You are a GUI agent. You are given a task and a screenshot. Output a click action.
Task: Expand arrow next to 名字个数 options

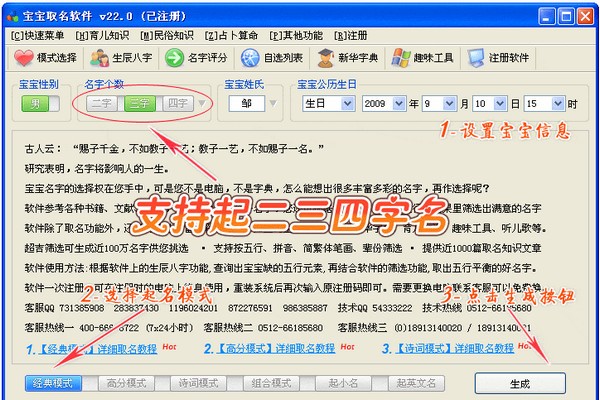pyautogui.click(x=202, y=103)
